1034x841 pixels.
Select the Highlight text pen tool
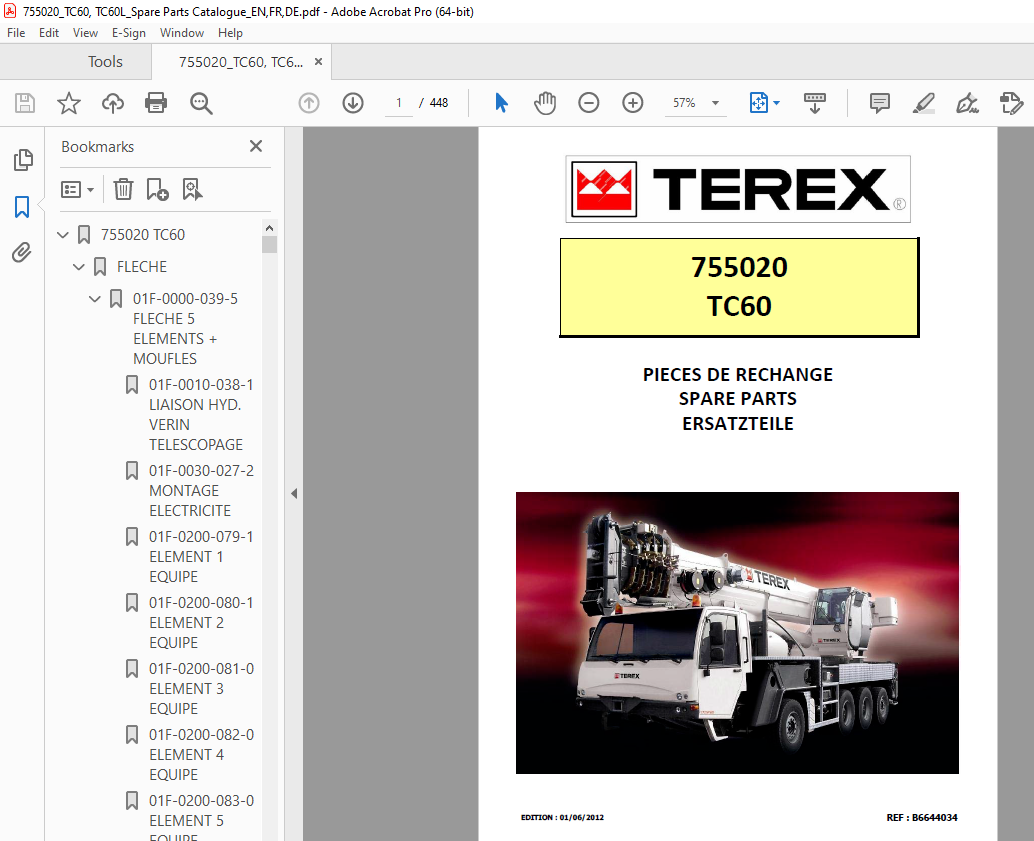pos(924,103)
